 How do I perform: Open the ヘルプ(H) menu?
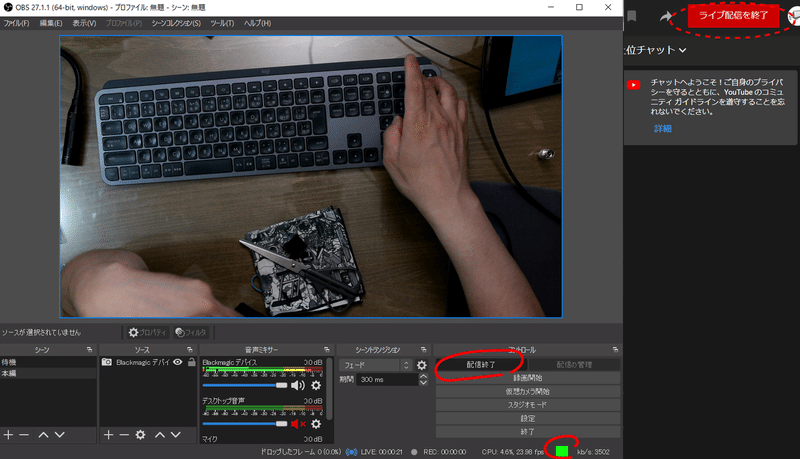(x=258, y=23)
